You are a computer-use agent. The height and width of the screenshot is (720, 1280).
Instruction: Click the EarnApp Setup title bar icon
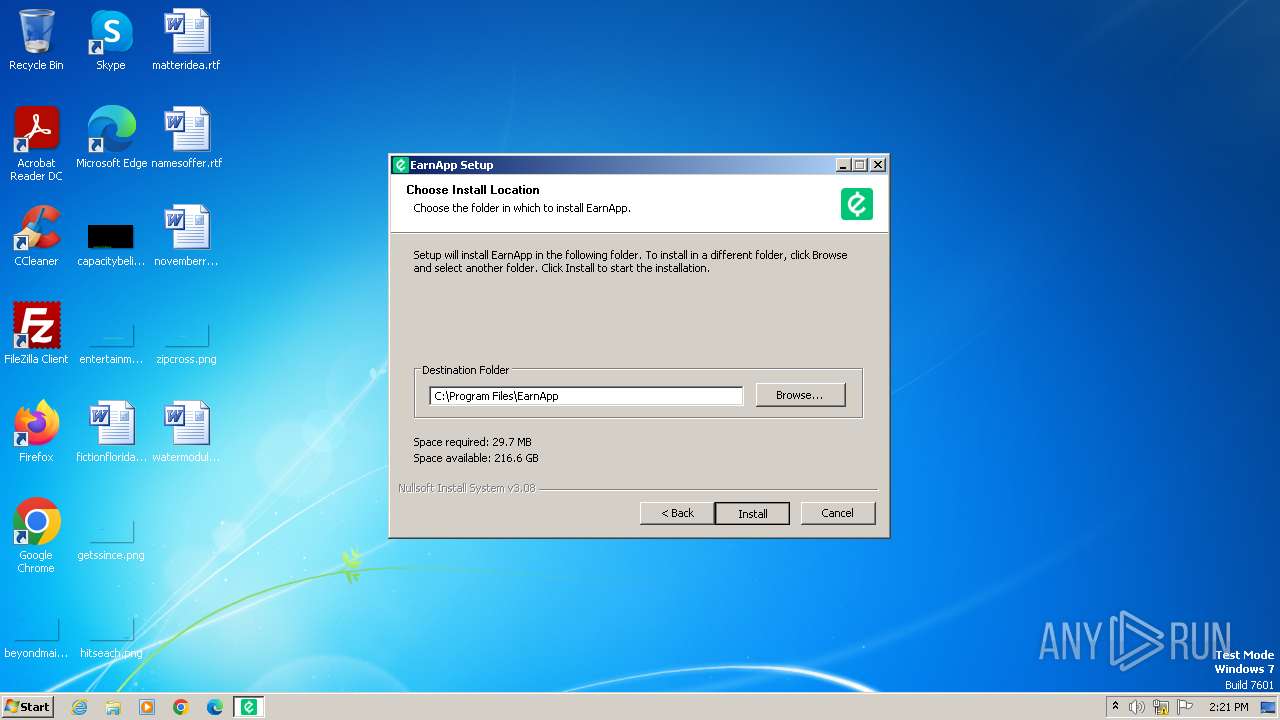pos(401,165)
